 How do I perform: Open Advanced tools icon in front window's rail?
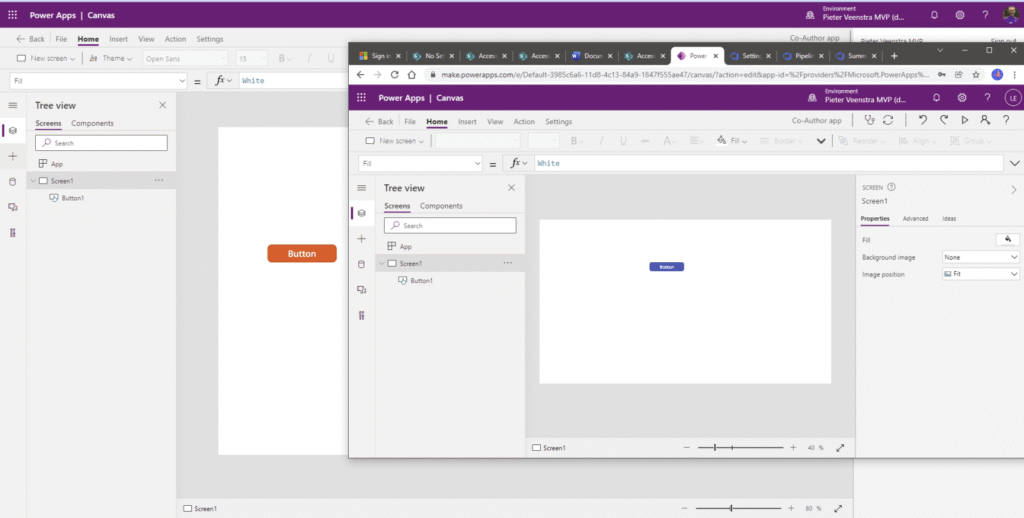click(362, 316)
